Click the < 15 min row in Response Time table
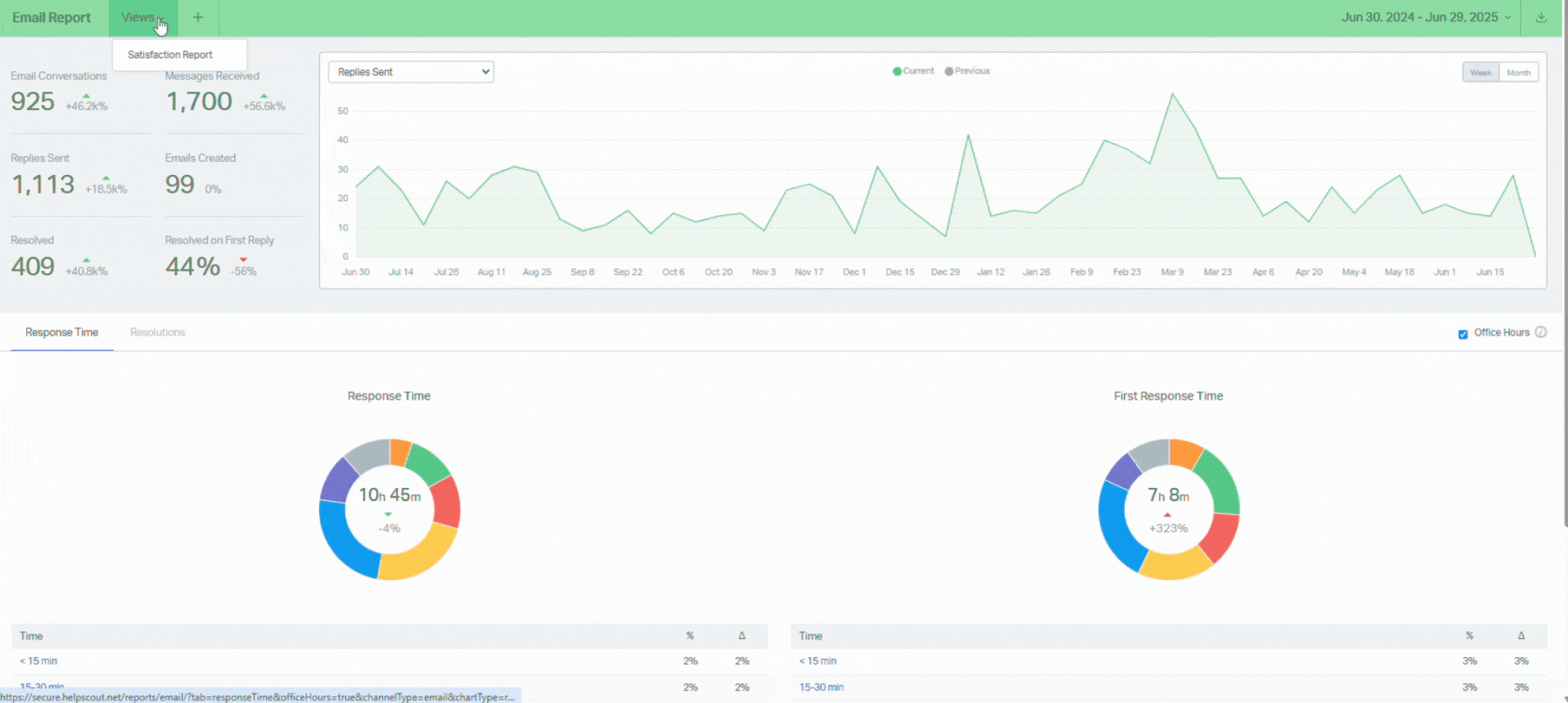1568x703 pixels. click(x=390, y=661)
